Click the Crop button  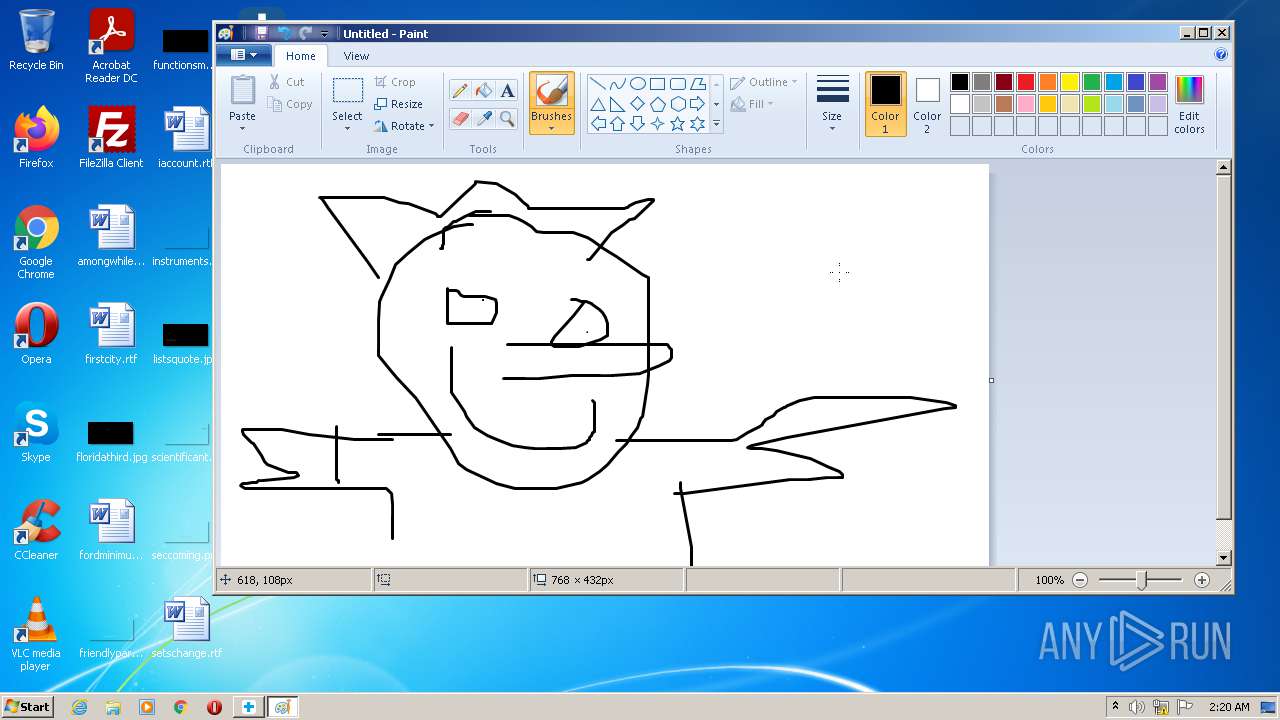pyautogui.click(x=395, y=82)
